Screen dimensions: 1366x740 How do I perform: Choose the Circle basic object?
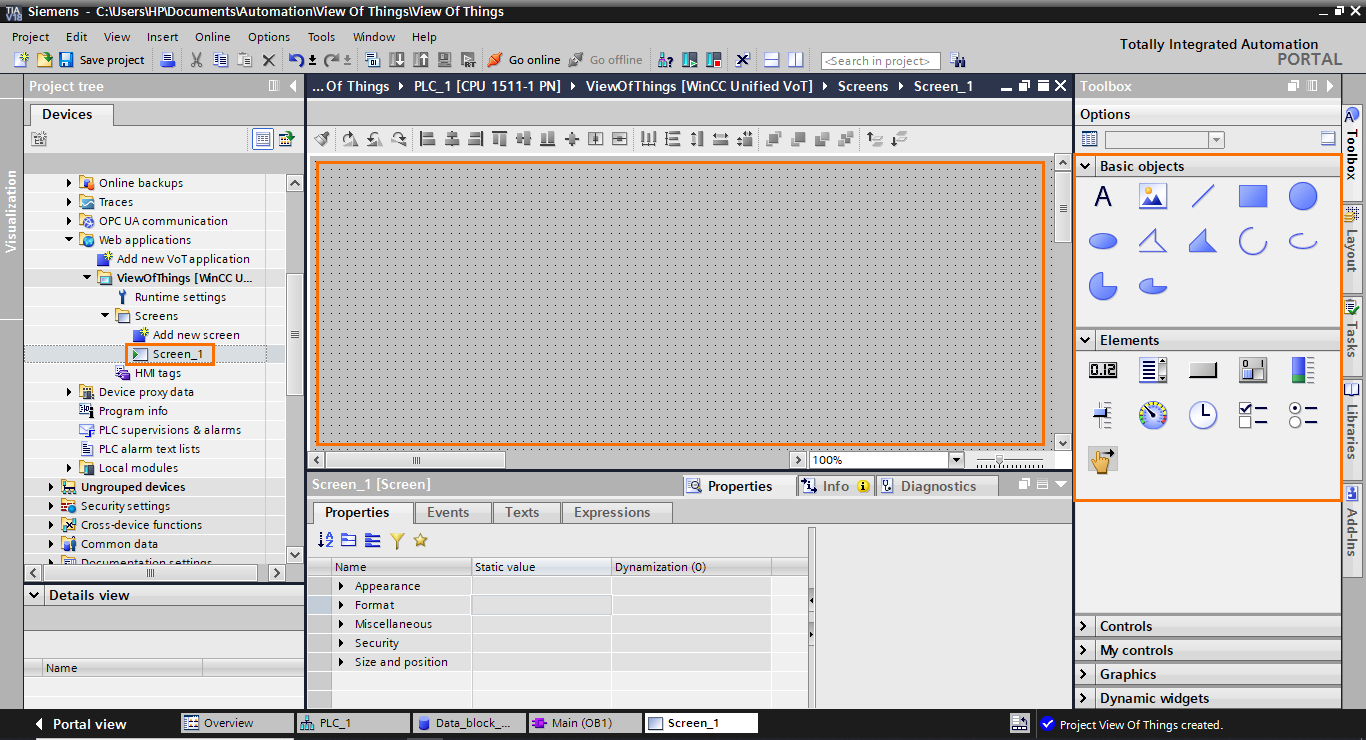click(1303, 197)
